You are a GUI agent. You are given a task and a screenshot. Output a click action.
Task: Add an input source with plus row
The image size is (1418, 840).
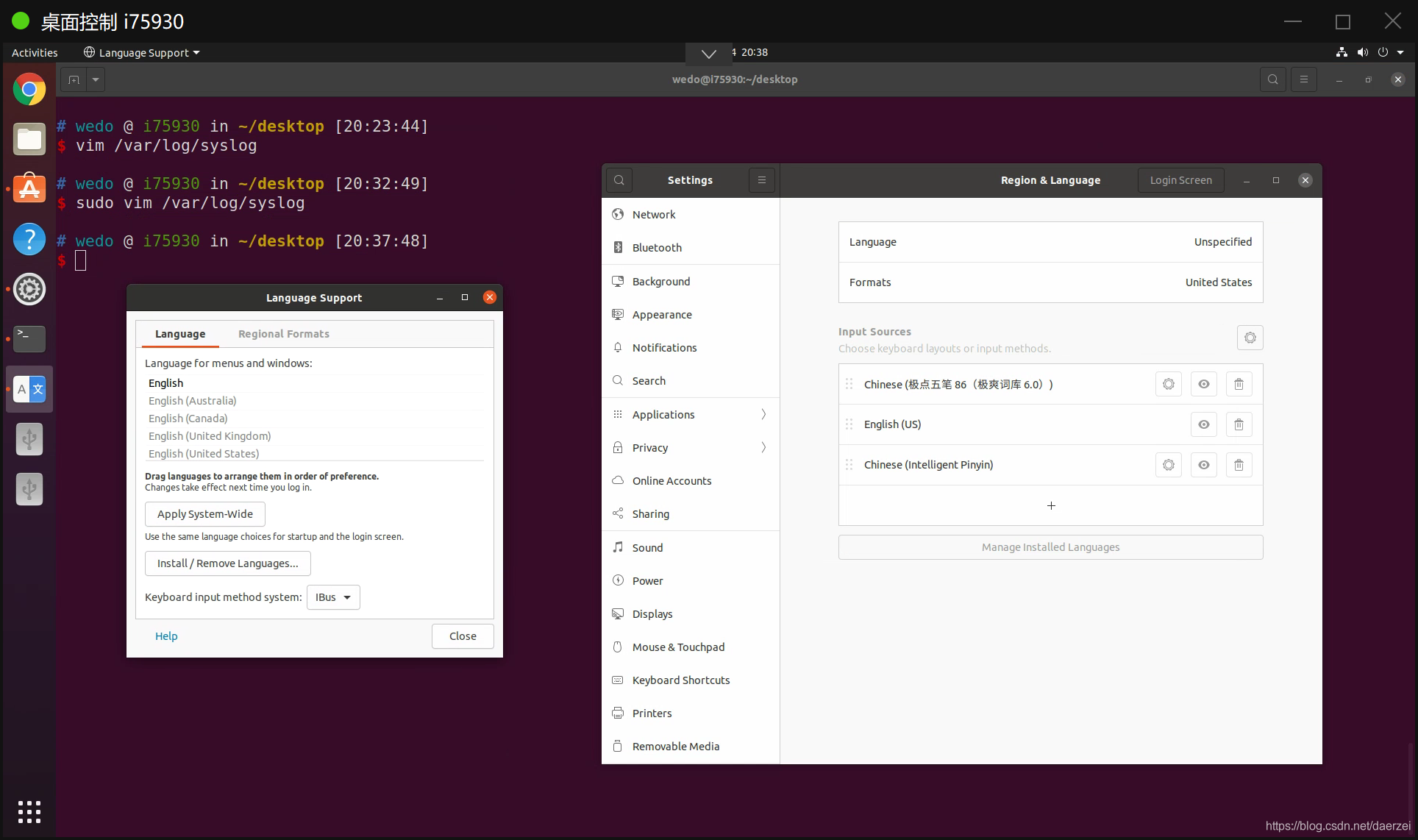coord(1050,505)
